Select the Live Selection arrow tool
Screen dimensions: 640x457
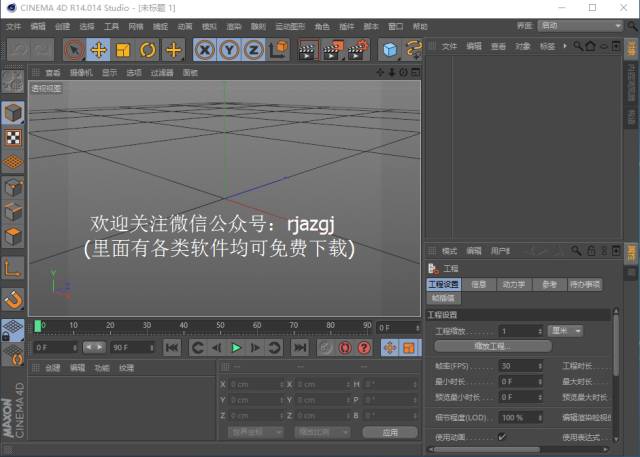(74, 49)
